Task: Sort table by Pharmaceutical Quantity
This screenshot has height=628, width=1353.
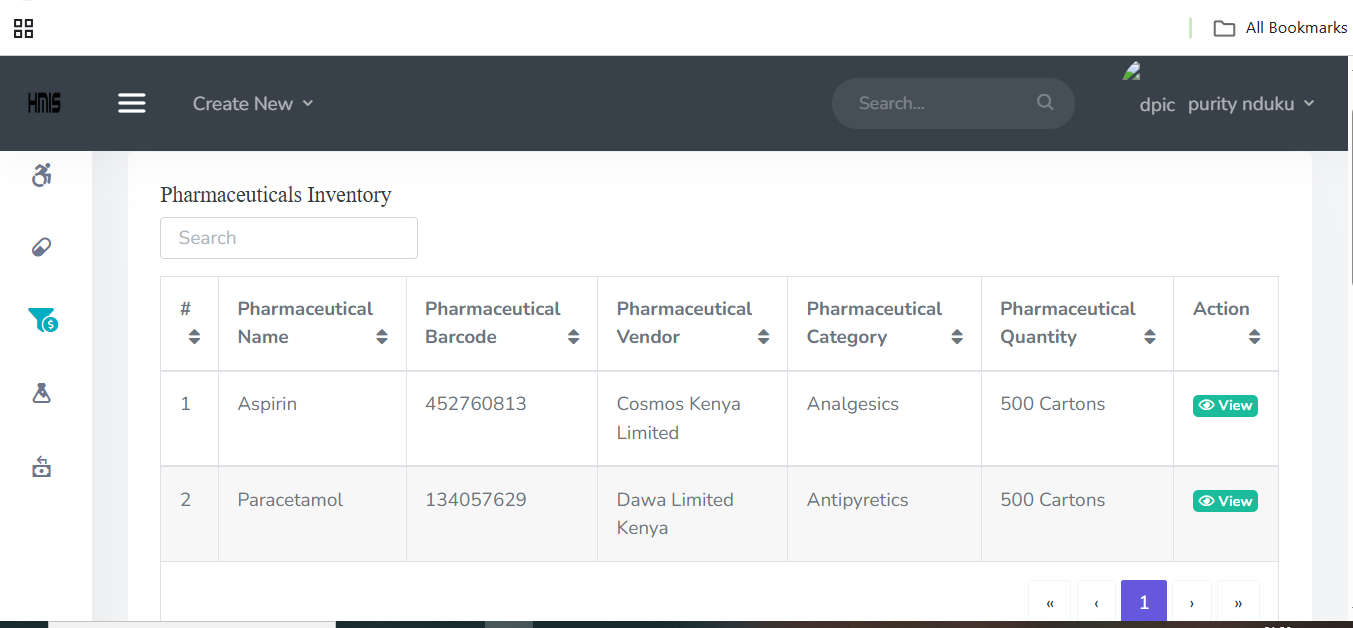Action: point(1150,337)
